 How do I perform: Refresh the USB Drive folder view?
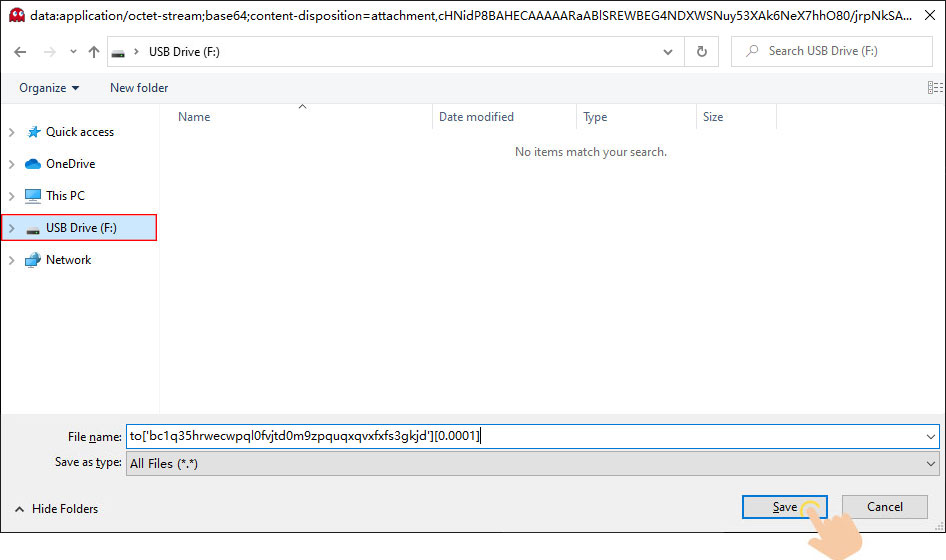702,52
